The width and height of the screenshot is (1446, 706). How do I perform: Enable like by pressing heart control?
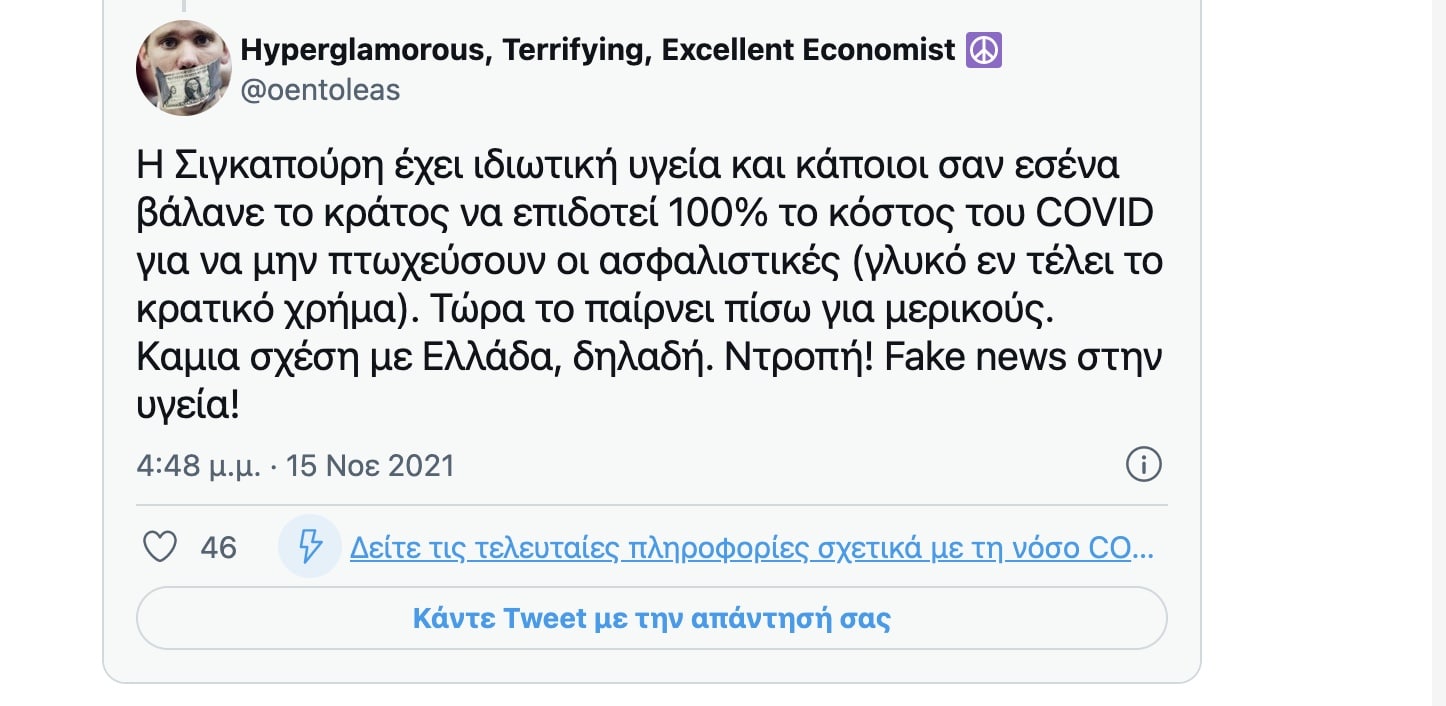click(x=160, y=546)
